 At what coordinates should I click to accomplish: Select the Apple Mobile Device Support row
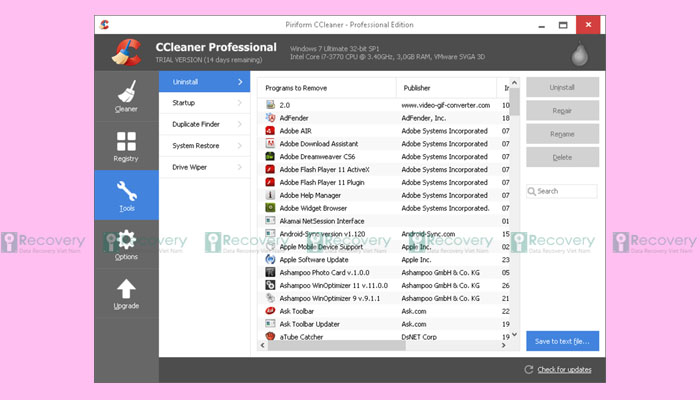coord(384,247)
